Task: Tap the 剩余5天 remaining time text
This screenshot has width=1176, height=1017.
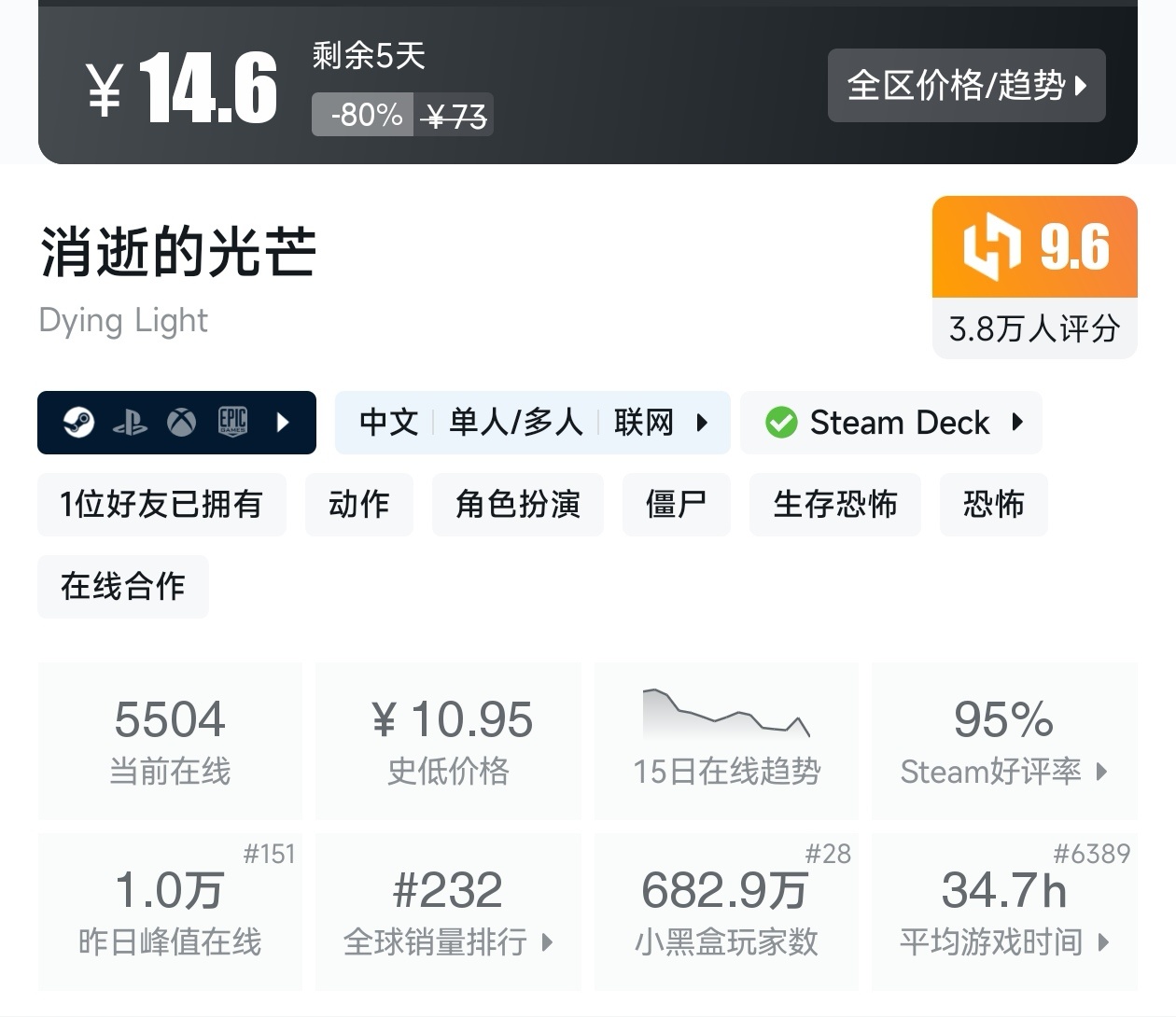Action: [369, 56]
